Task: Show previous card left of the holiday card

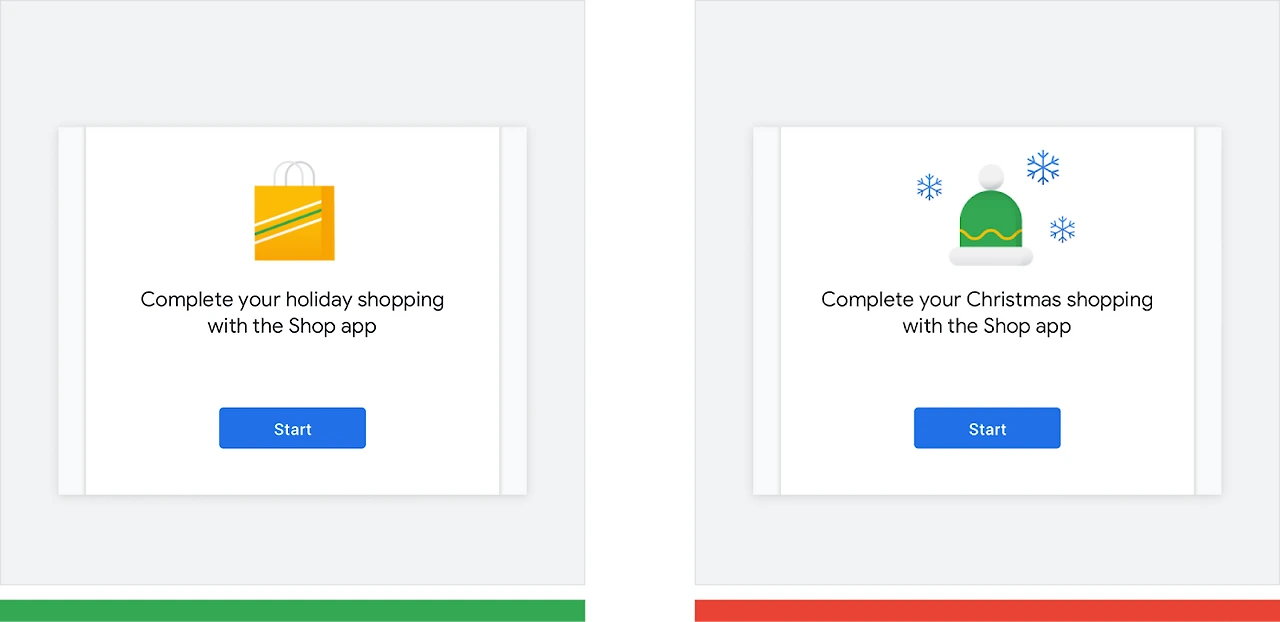Action: coord(72,311)
